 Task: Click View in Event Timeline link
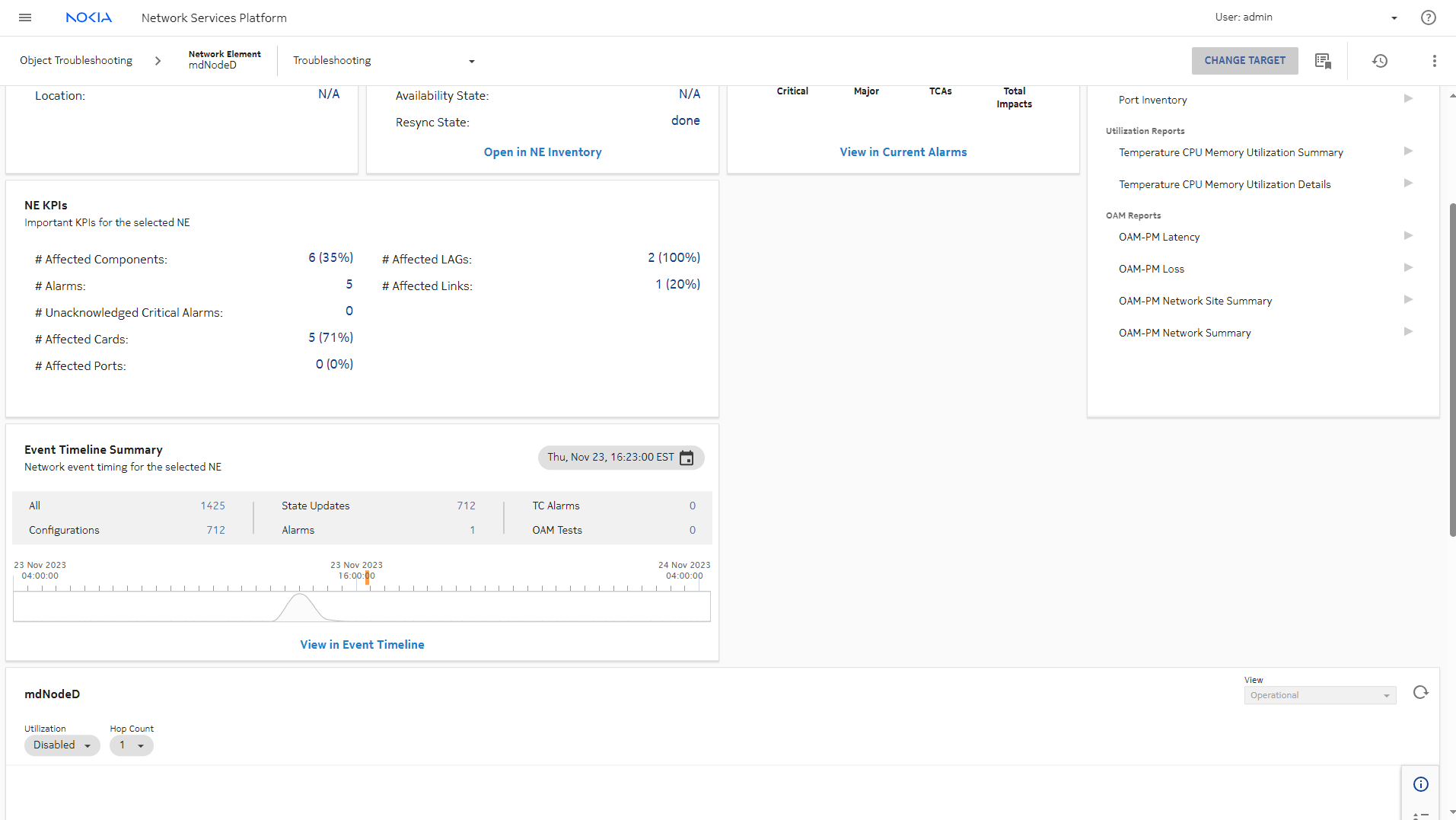click(362, 644)
